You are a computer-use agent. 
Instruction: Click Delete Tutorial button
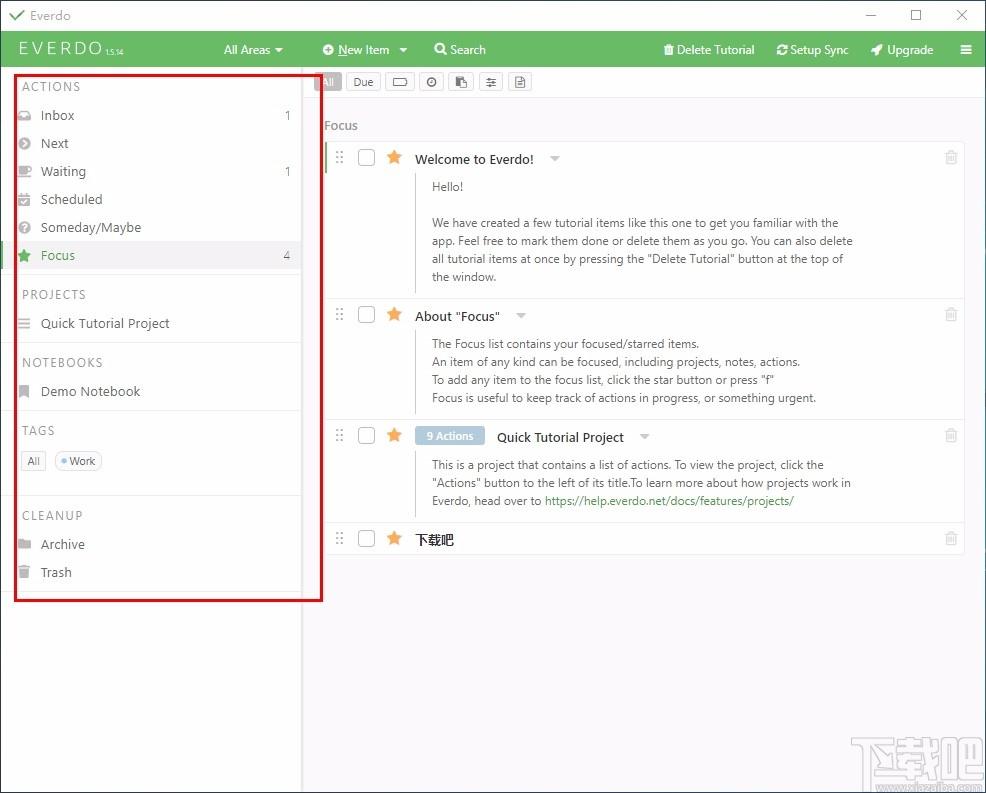[x=709, y=50]
